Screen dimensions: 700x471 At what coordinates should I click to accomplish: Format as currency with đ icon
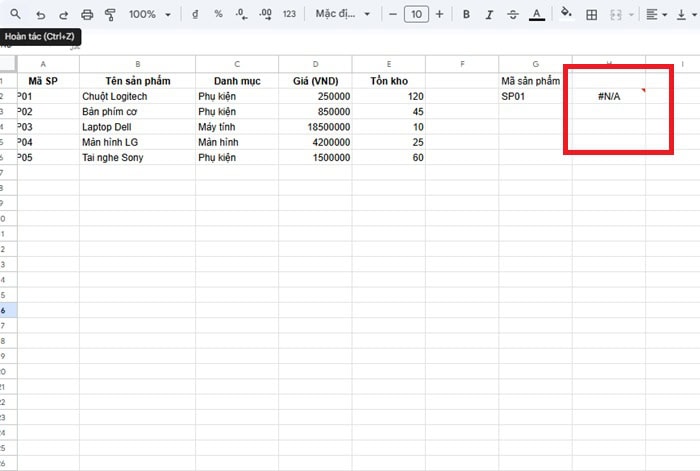pos(195,14)
